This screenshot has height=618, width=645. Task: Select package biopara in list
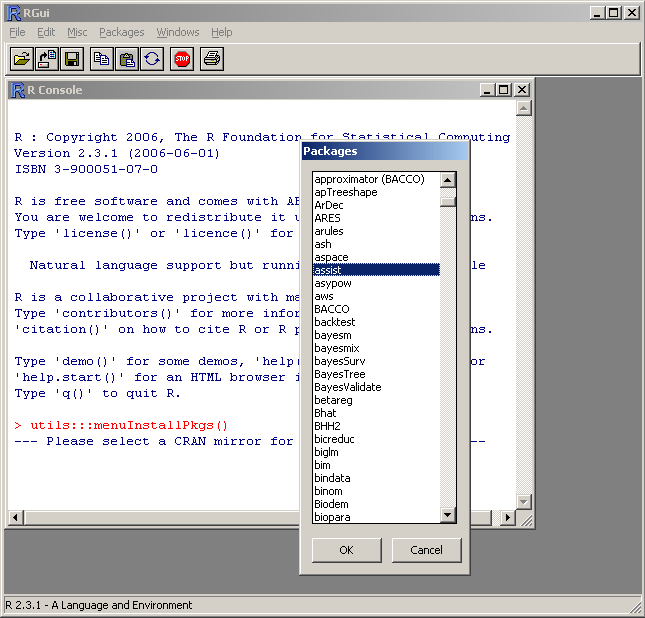[376, 517]
